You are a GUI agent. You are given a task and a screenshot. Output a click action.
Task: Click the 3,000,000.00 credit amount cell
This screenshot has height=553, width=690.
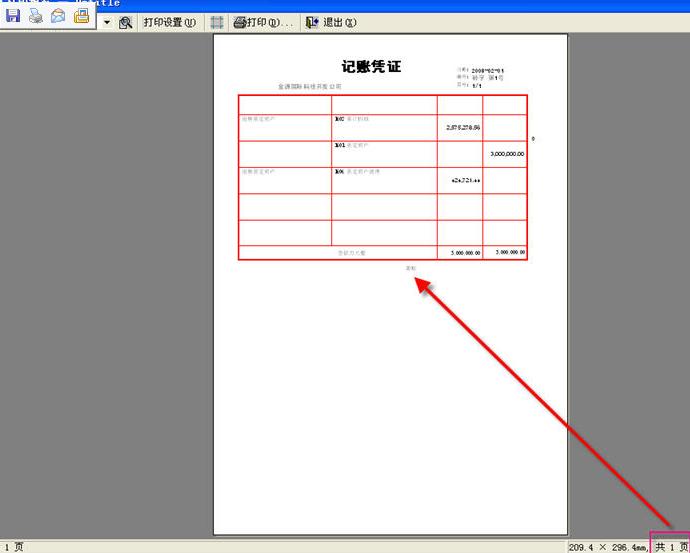(507, 154)
